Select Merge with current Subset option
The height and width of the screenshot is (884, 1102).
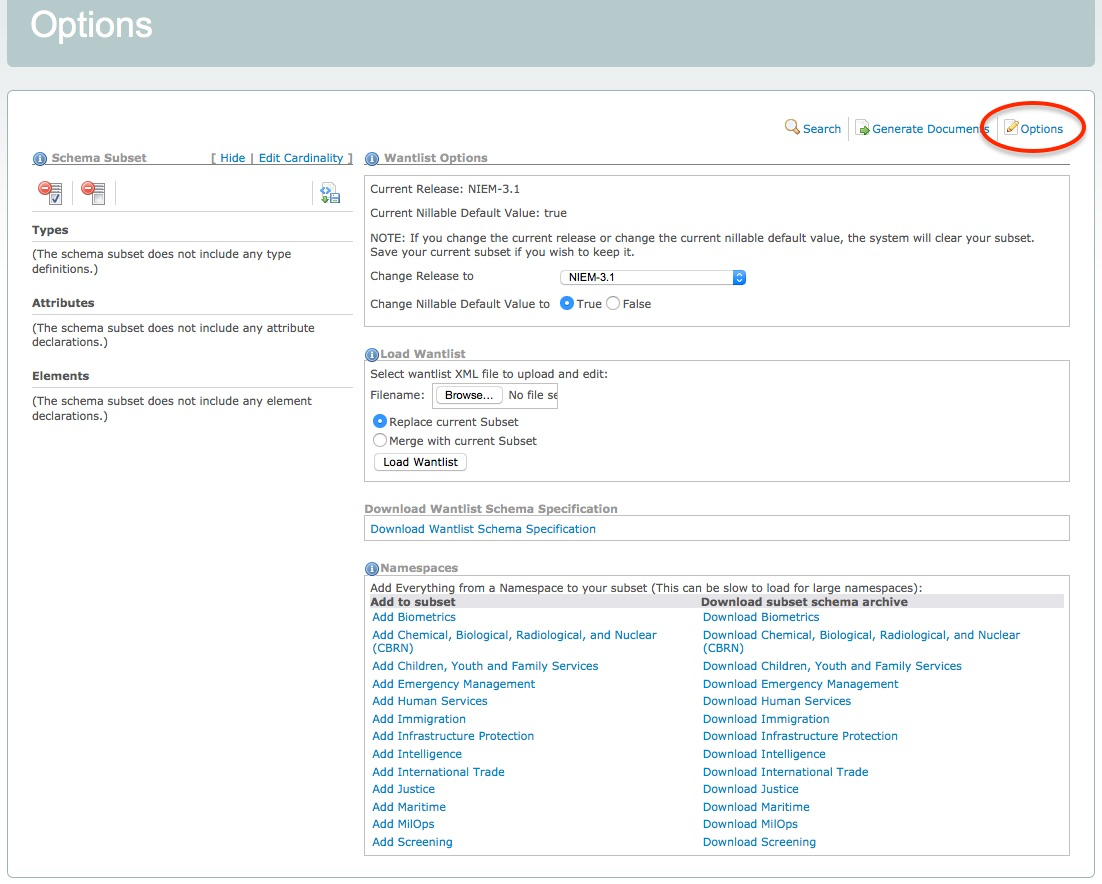tap(380, 441)
